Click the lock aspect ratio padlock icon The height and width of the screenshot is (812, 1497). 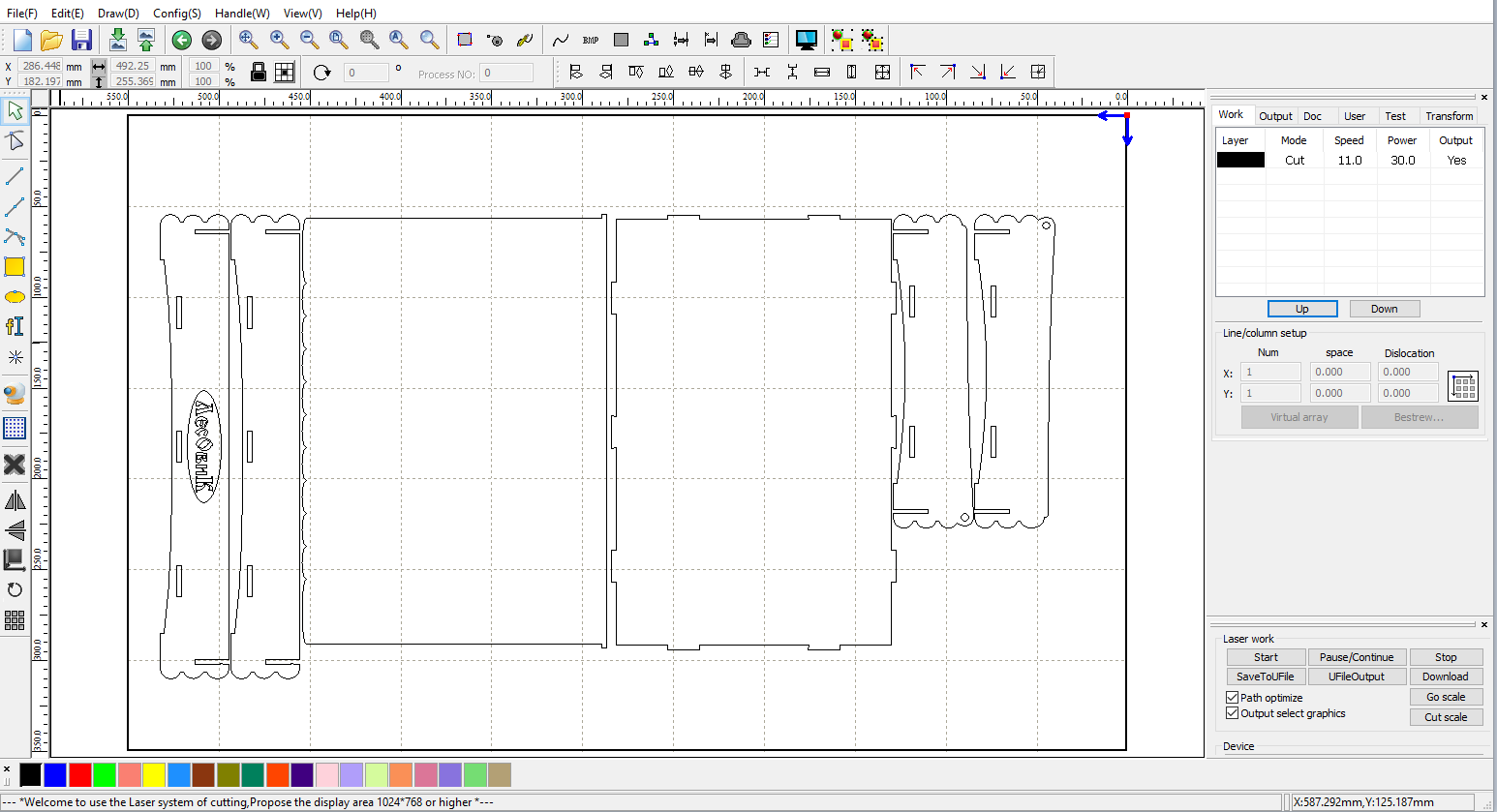click(259, 72)
